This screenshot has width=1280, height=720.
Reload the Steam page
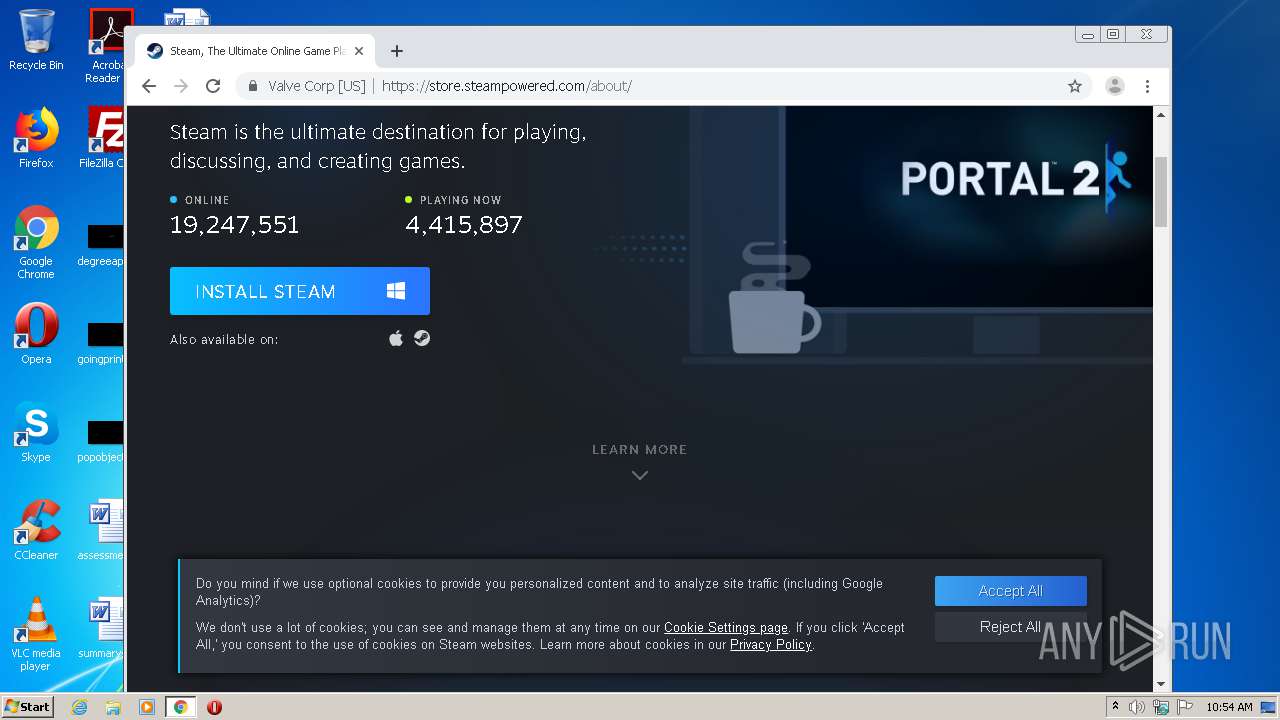click(x=213, y=86)
